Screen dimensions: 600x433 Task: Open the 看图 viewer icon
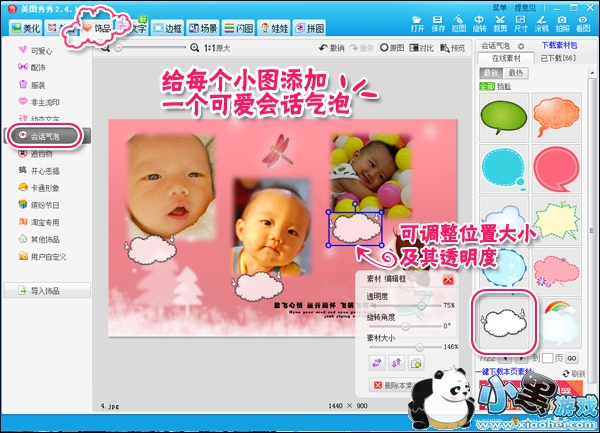(x=583, y=24)
